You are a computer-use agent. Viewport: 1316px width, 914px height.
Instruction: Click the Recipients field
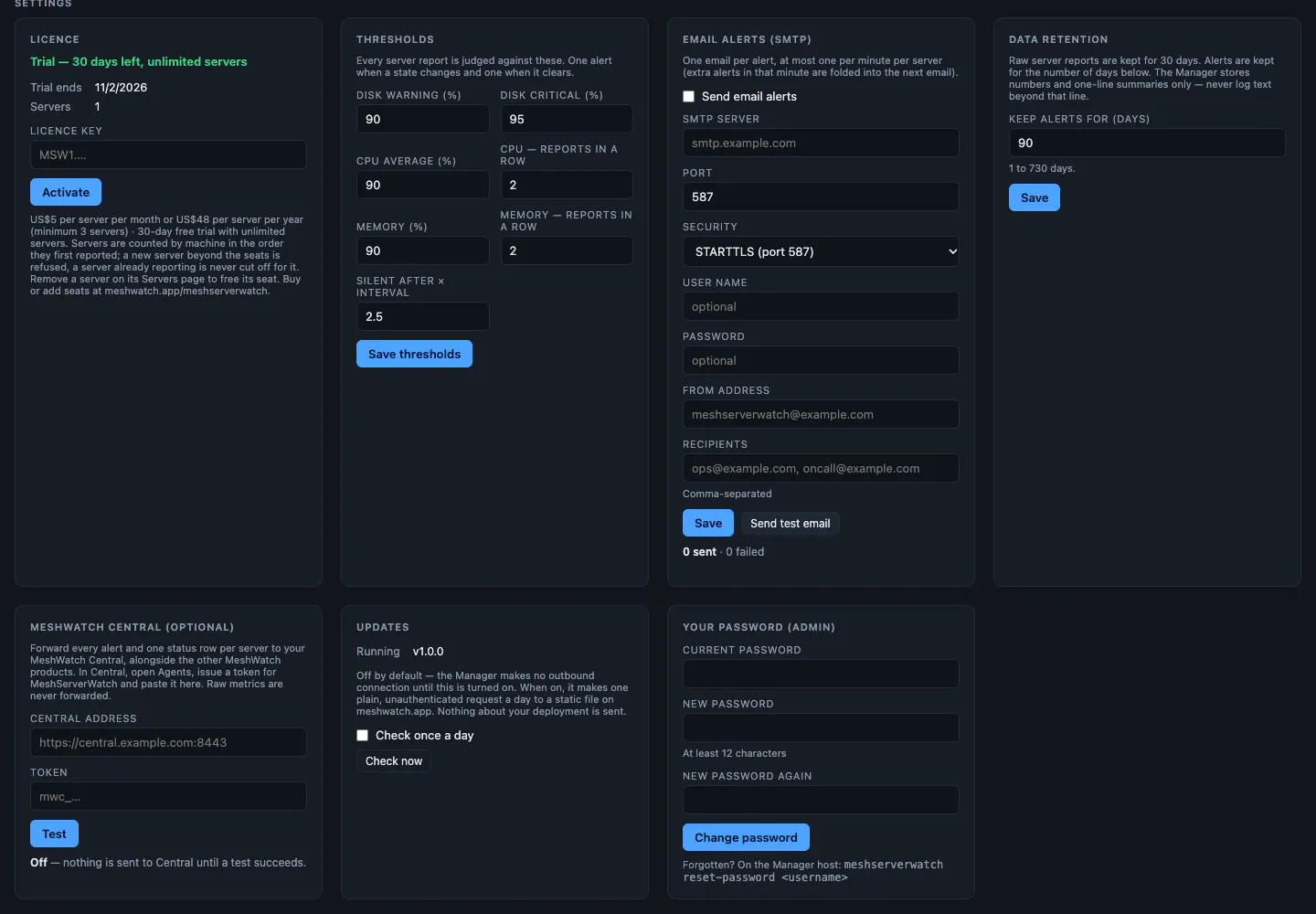coord(821,468)
